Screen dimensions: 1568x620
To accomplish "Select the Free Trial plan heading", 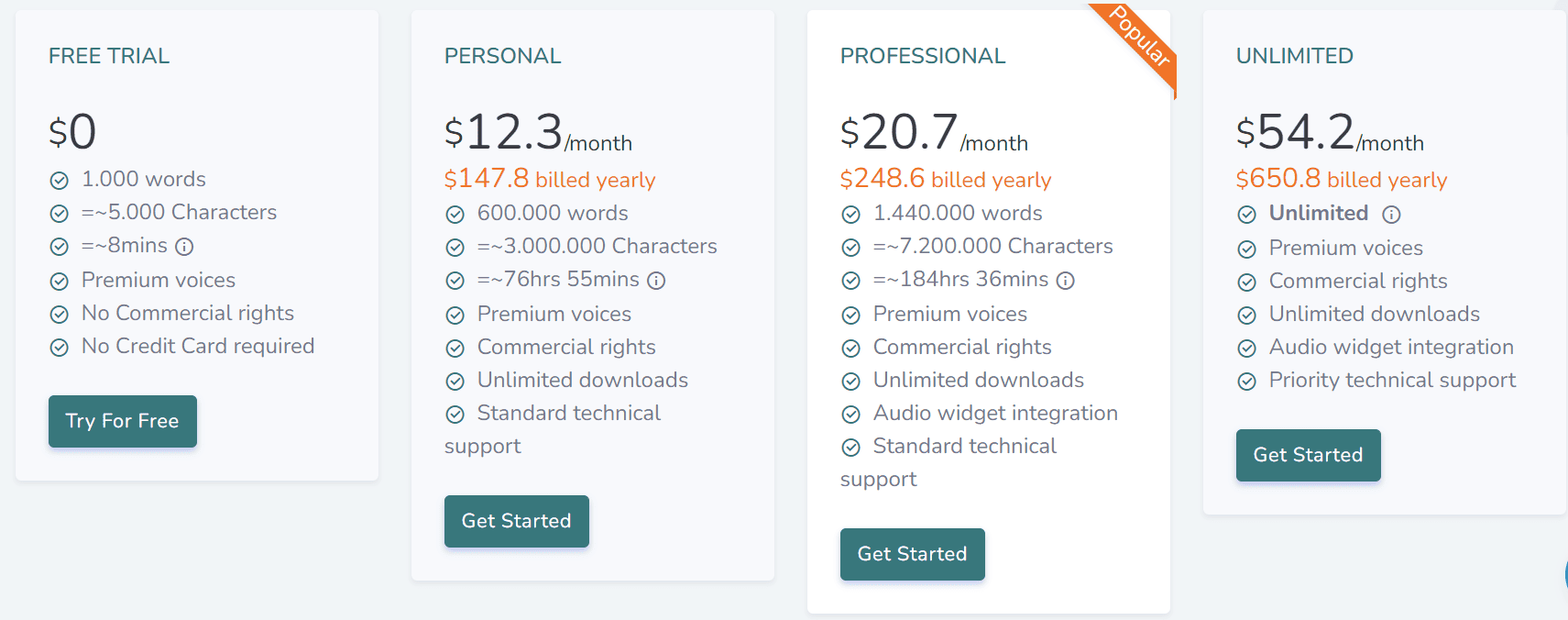I will tap(108, 55).
